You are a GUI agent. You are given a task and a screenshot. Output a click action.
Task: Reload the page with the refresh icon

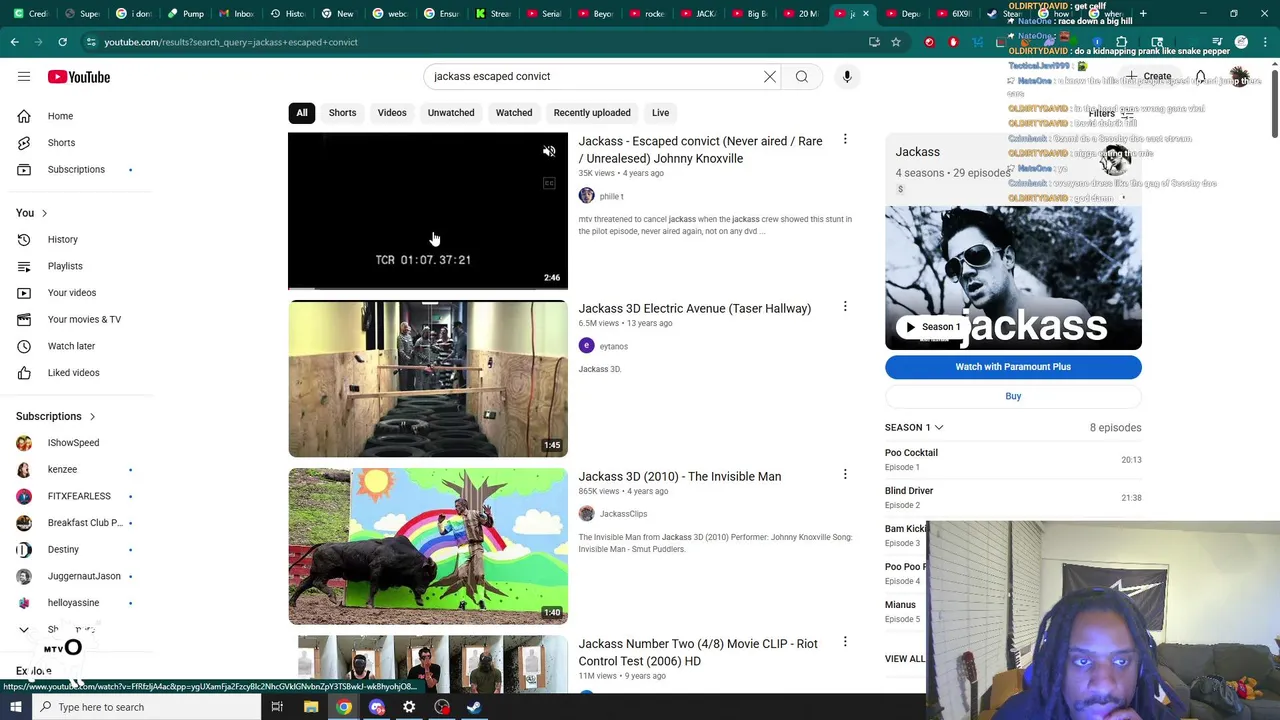(62, 42)
